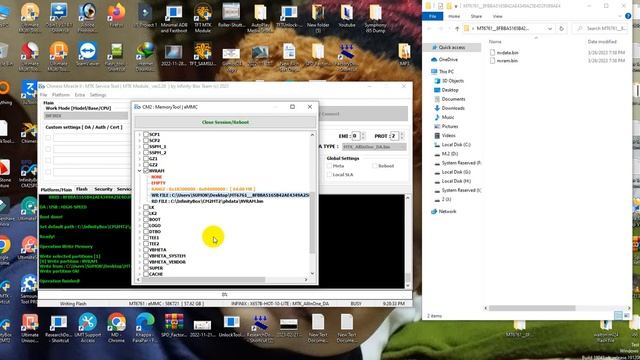Open the Roller-Shutt... desktop icon
The width and height of the screenshot is (640, 360).
coord(231,16)
